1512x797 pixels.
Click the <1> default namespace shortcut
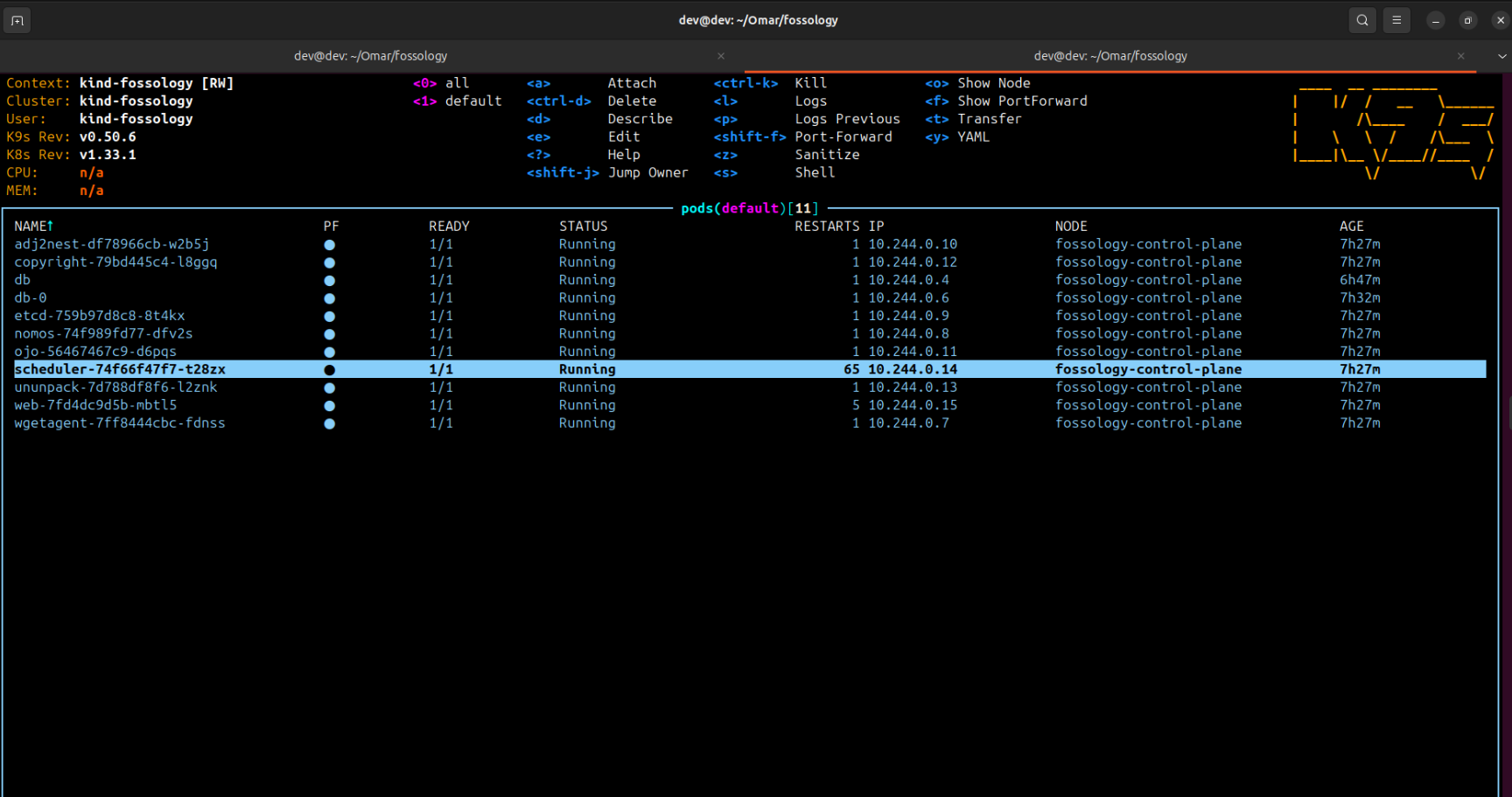tap(458, 101)
